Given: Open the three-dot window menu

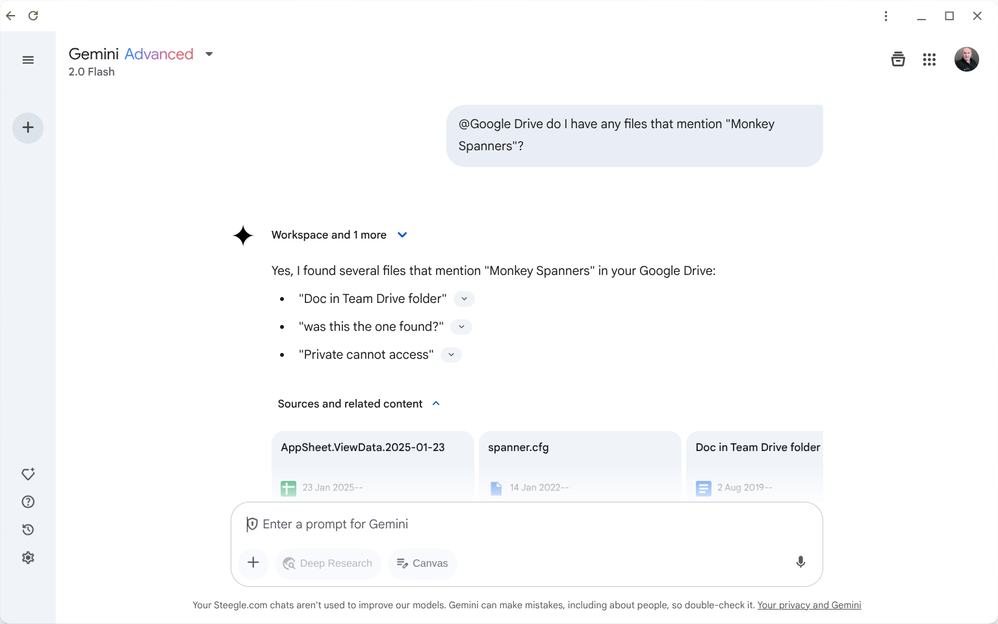Looking at the screenshot, I should tap(885, 16).
